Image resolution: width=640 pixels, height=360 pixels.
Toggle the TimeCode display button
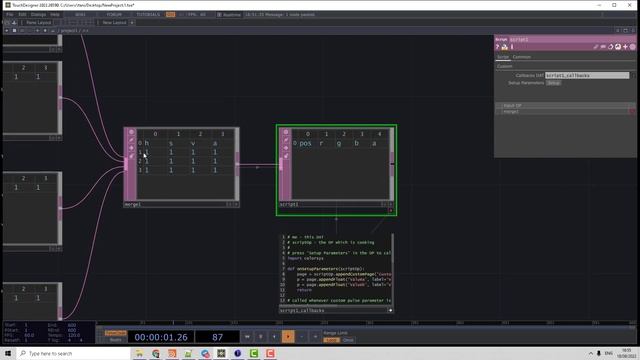116,333
